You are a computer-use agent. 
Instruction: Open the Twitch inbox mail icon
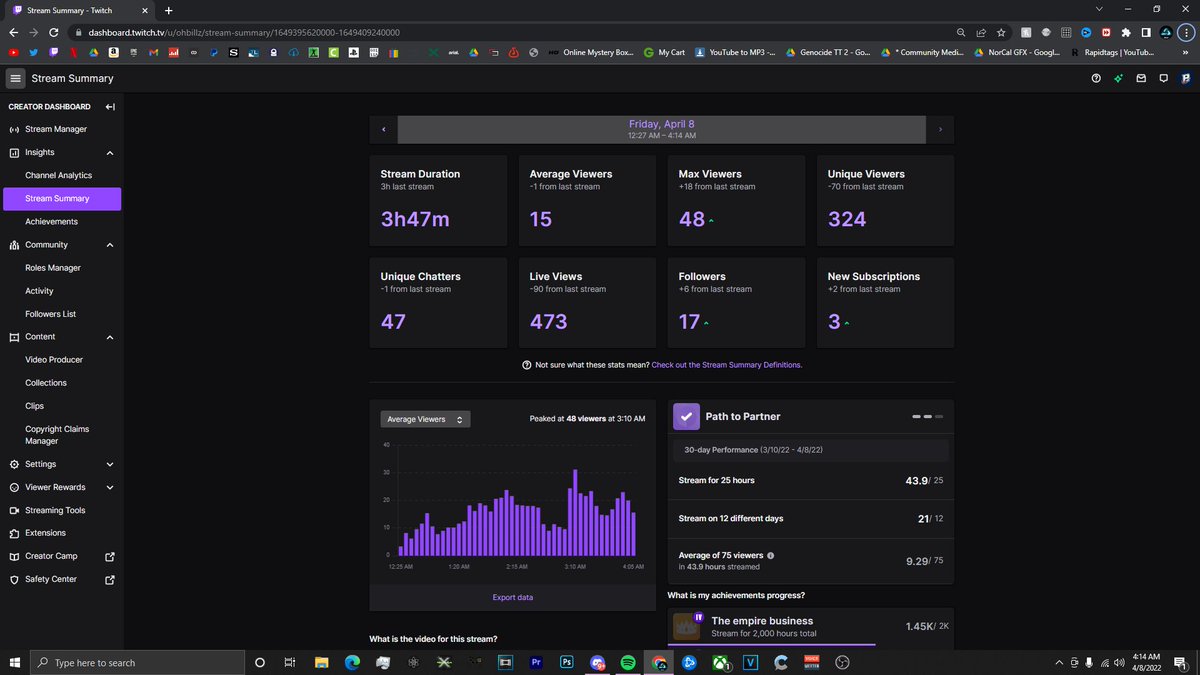tap(1141, 78)
